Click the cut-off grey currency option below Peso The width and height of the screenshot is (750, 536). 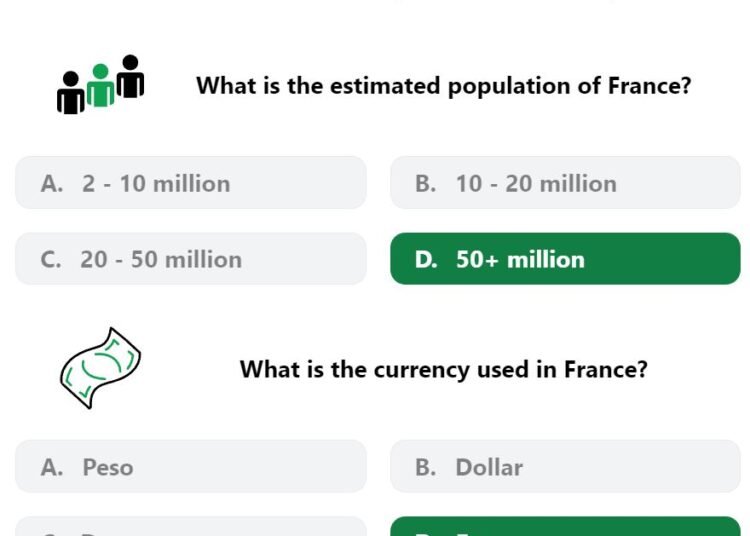pos(191,526)
